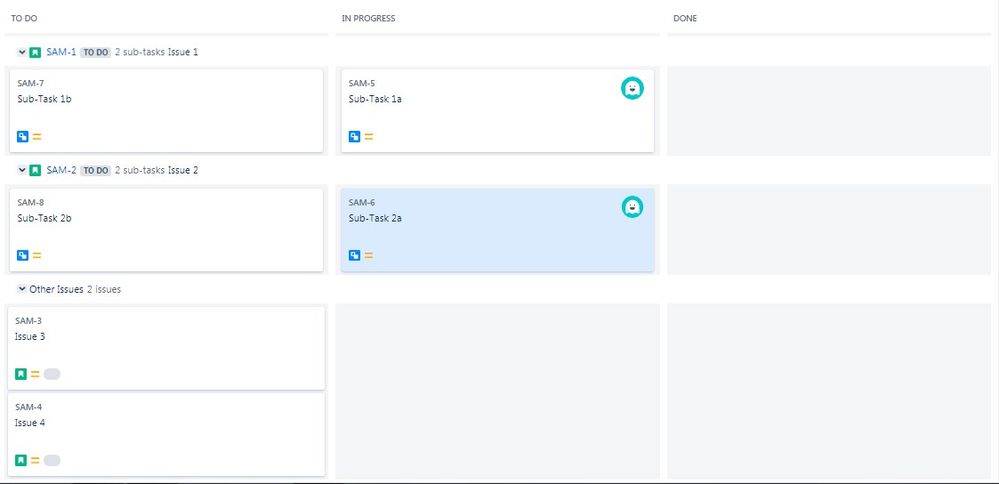999x484 pixels.
Task: Click the SAM-6 key text
Action: tap(362, 203)
